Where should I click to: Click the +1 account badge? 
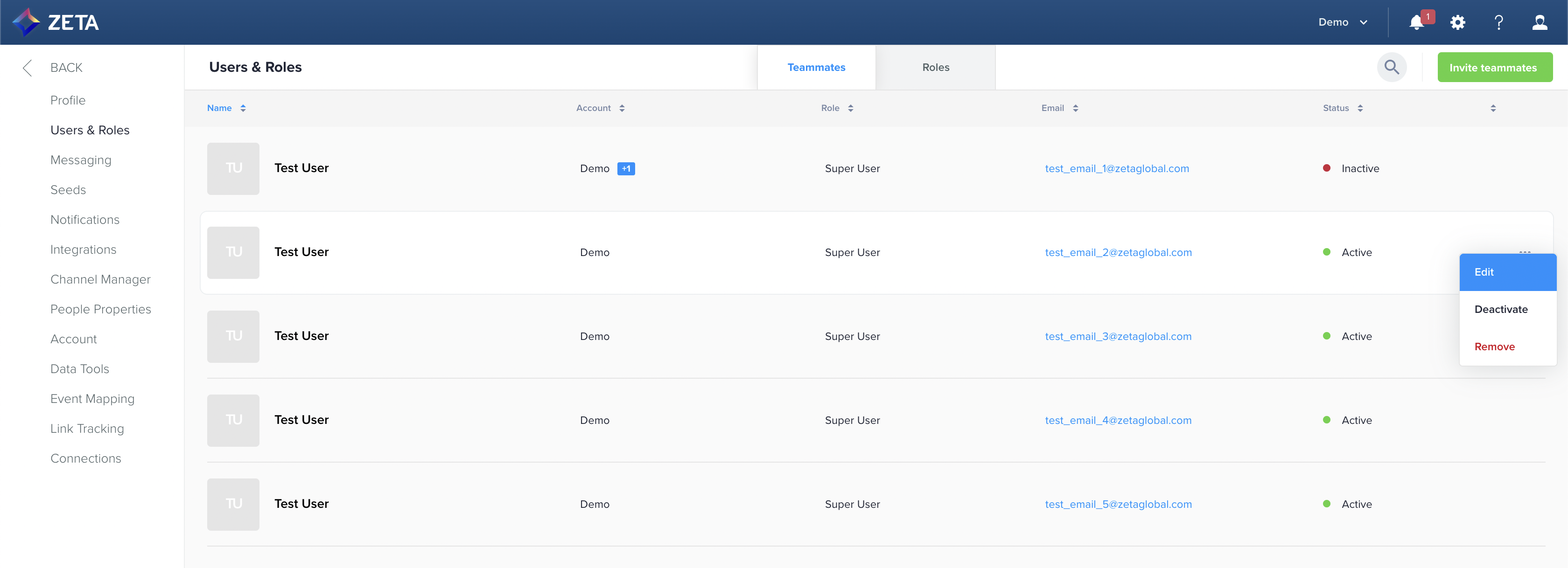(626, 168)
